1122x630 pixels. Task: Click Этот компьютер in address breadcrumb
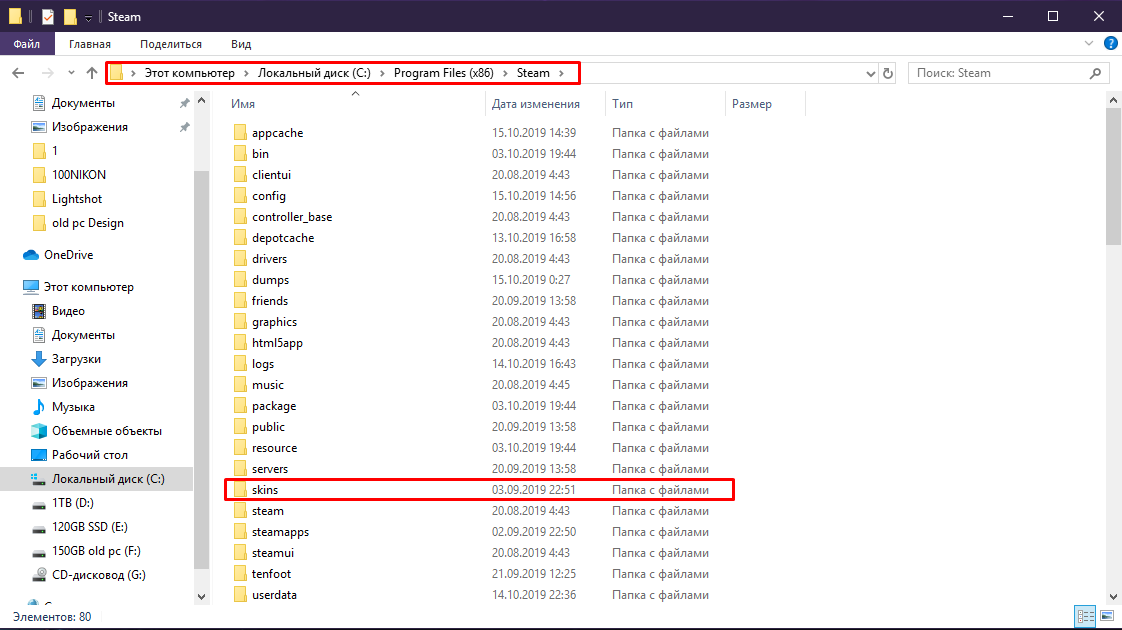point(190,73)
